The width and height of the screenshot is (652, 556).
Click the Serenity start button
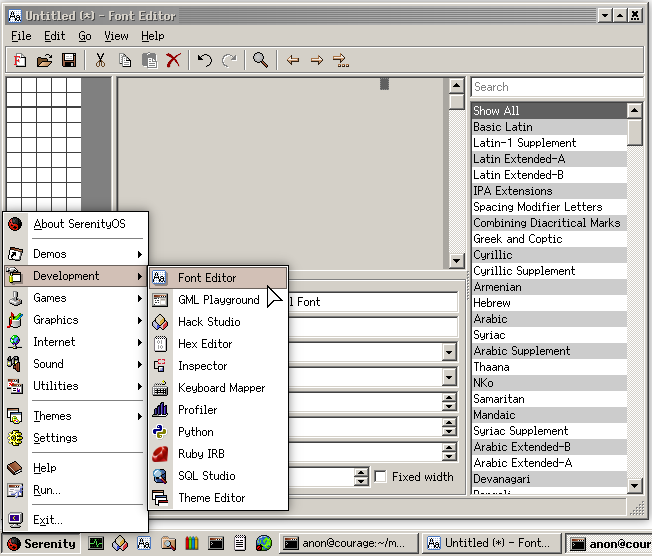pyautogui.click(x=41, y=544)
